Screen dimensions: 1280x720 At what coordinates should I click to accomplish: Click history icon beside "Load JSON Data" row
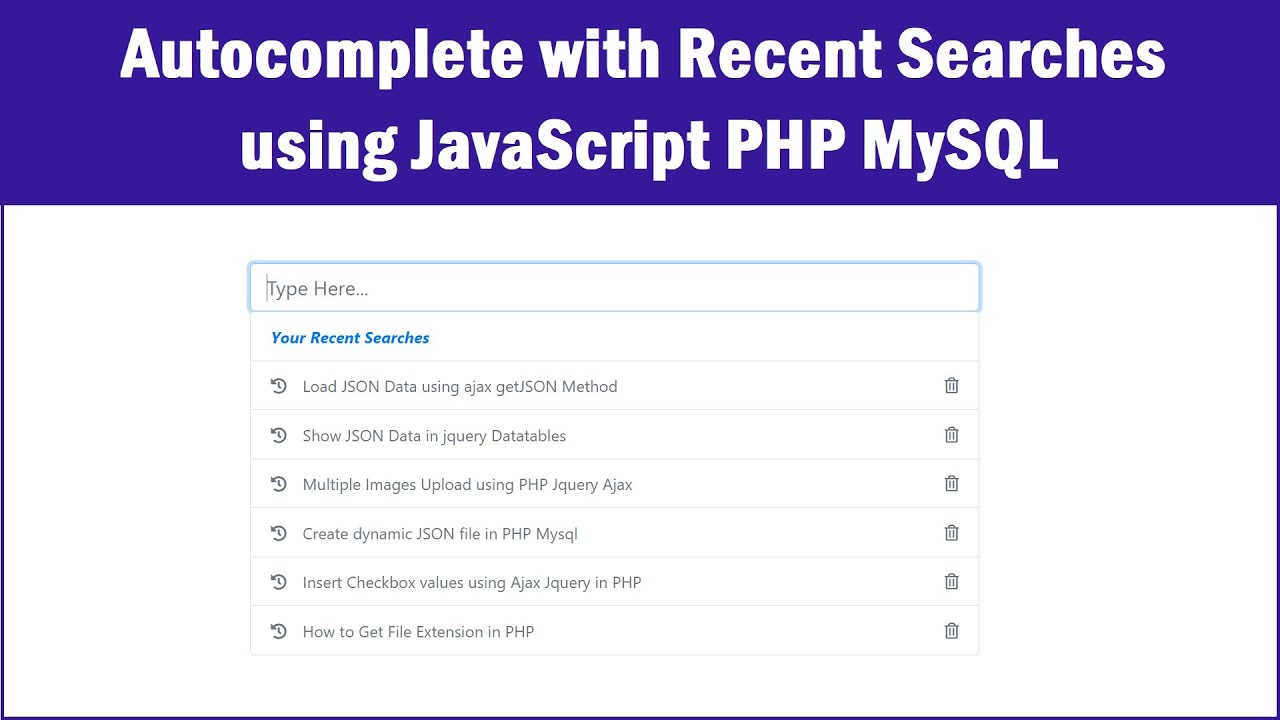tap(279, 386)
